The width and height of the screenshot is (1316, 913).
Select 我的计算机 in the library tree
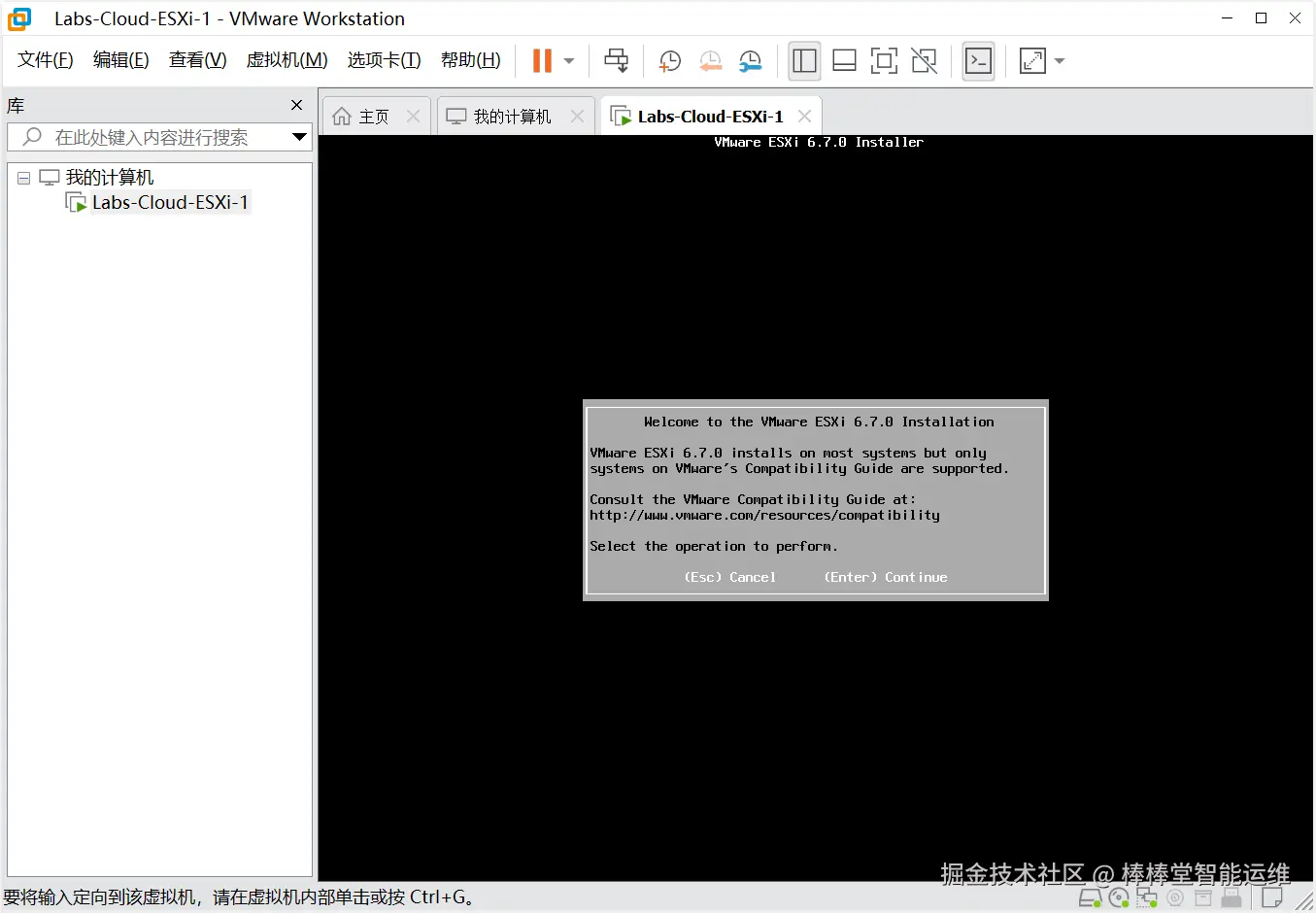point(110,178)
